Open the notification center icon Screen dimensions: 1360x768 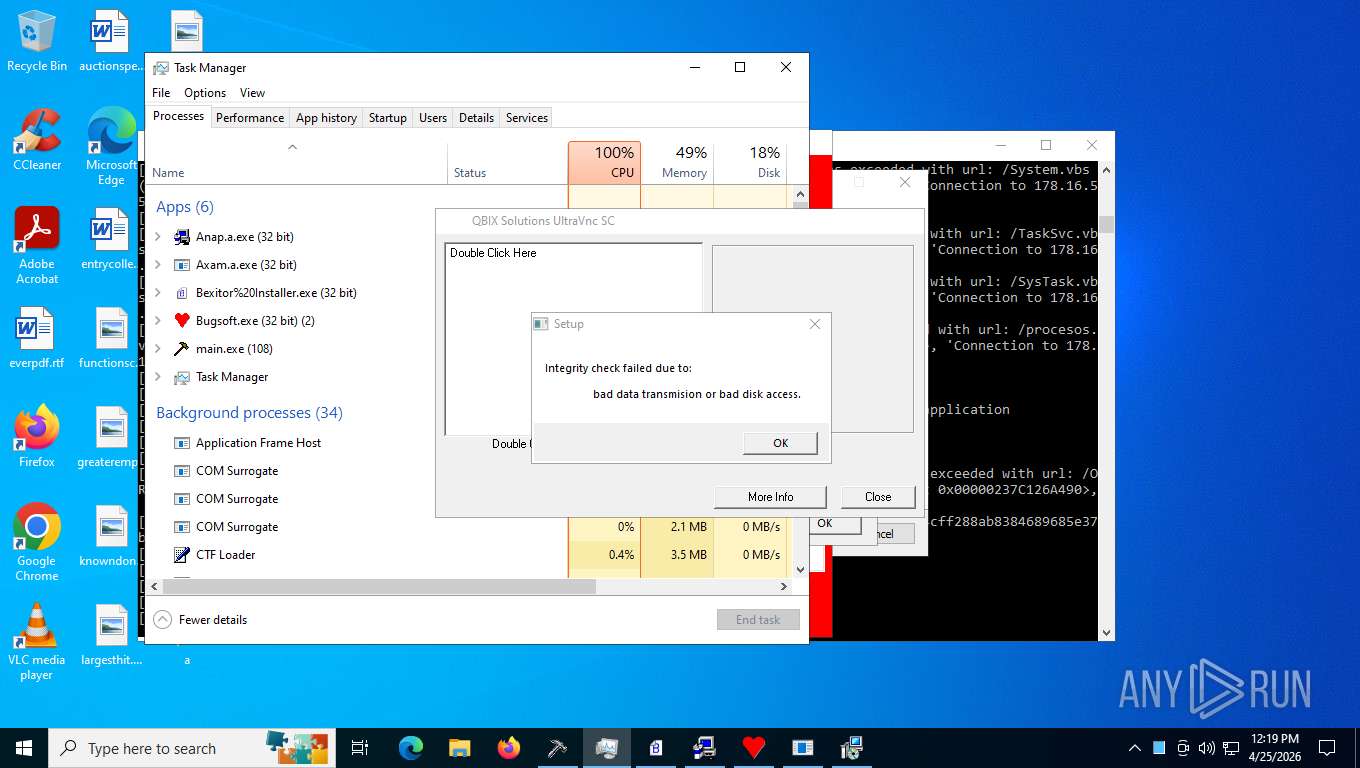pos(1327,748)
